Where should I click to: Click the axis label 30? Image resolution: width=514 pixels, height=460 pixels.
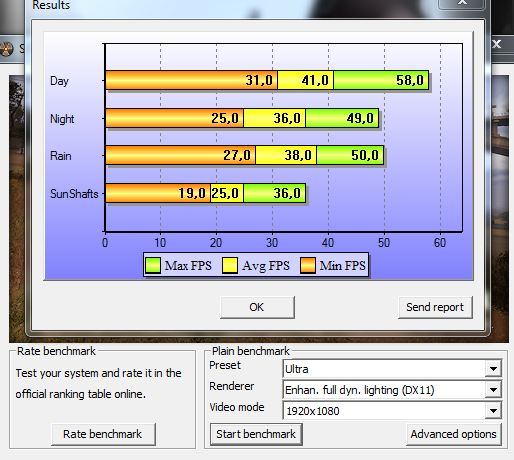(272, 242)
